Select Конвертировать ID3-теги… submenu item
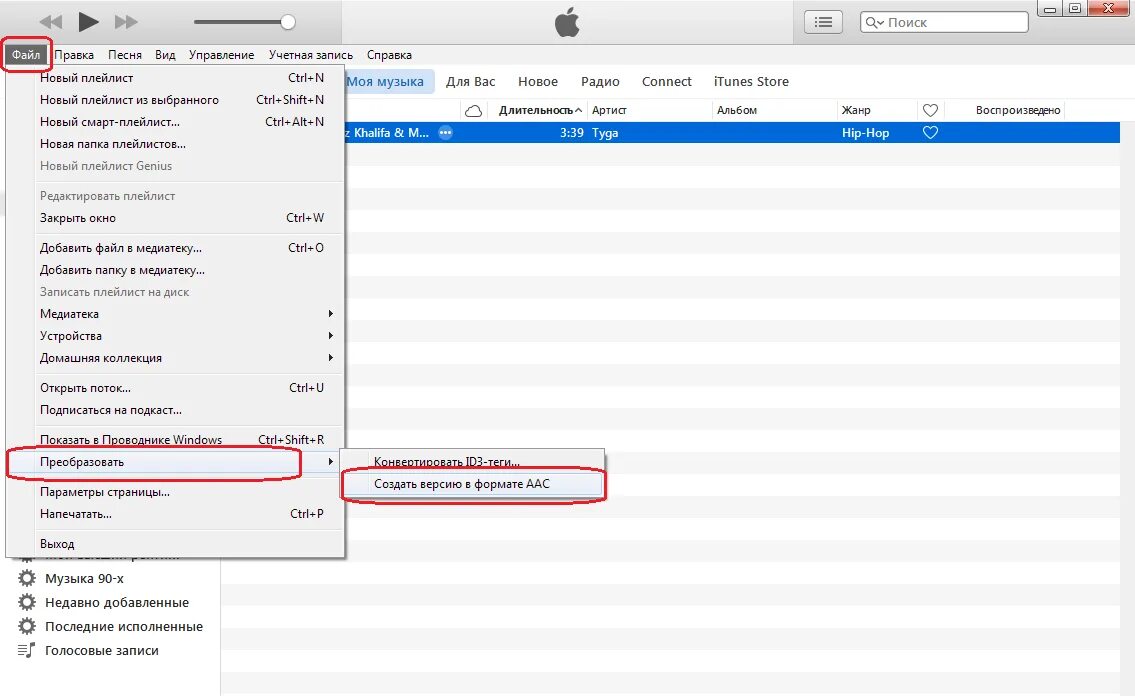This screenshot has height=696, width=1135. (473, 462)
